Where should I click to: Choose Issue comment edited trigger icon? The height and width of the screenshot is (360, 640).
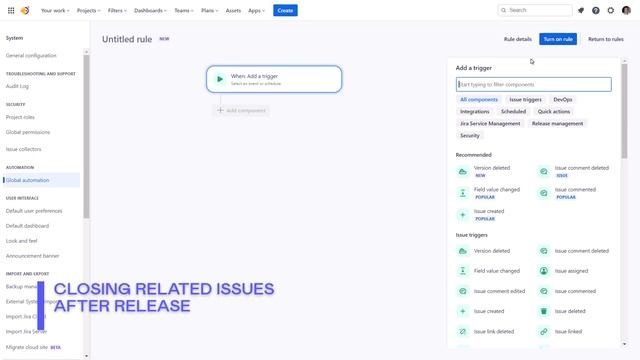pos(462,291)
